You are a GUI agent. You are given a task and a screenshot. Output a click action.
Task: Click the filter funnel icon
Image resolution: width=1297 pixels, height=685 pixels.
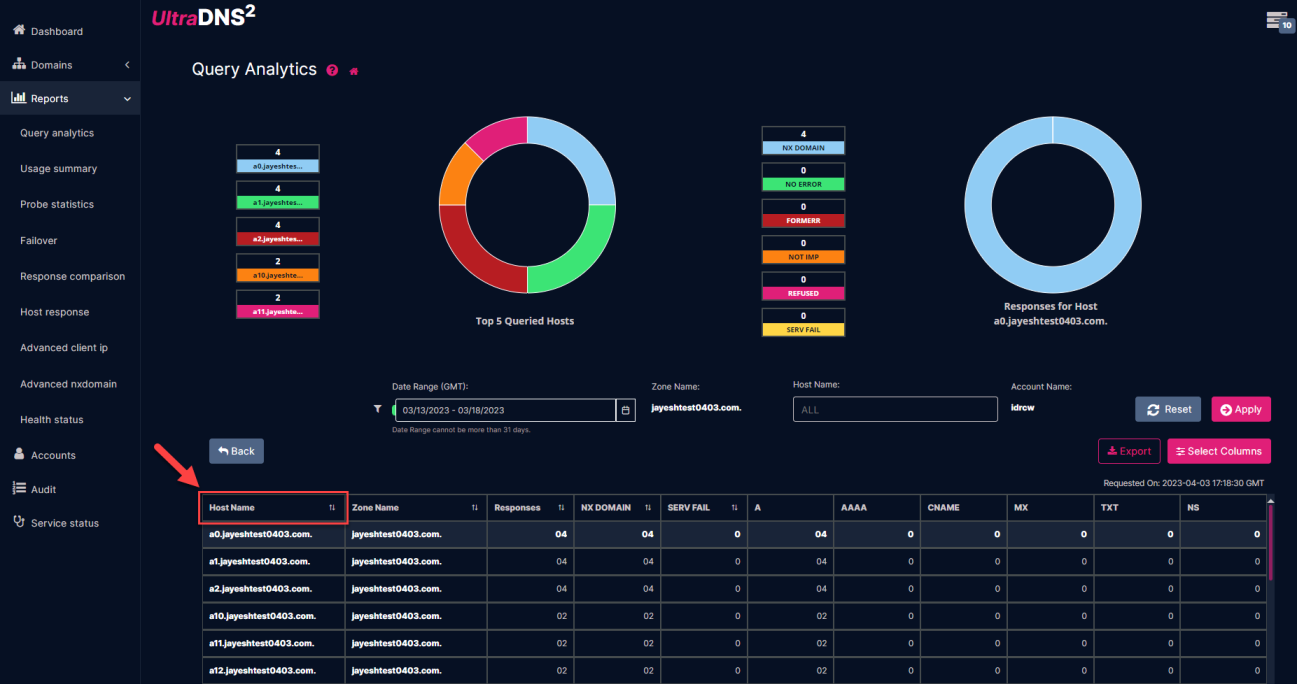coord(377,409)
